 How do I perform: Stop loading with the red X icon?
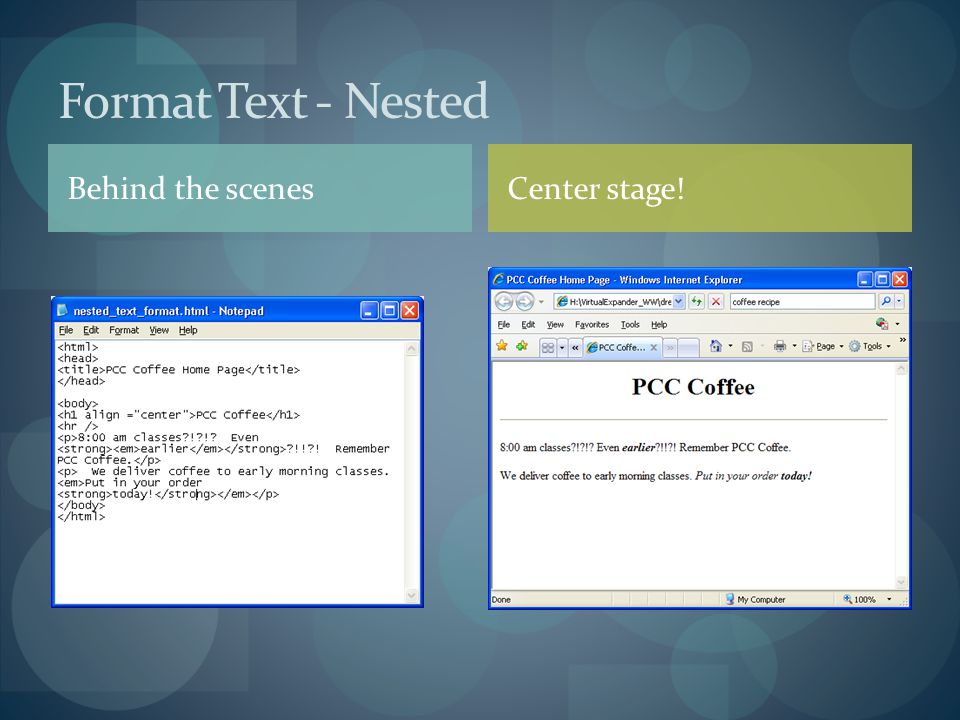pyautogui.click(x=715, y=301)
